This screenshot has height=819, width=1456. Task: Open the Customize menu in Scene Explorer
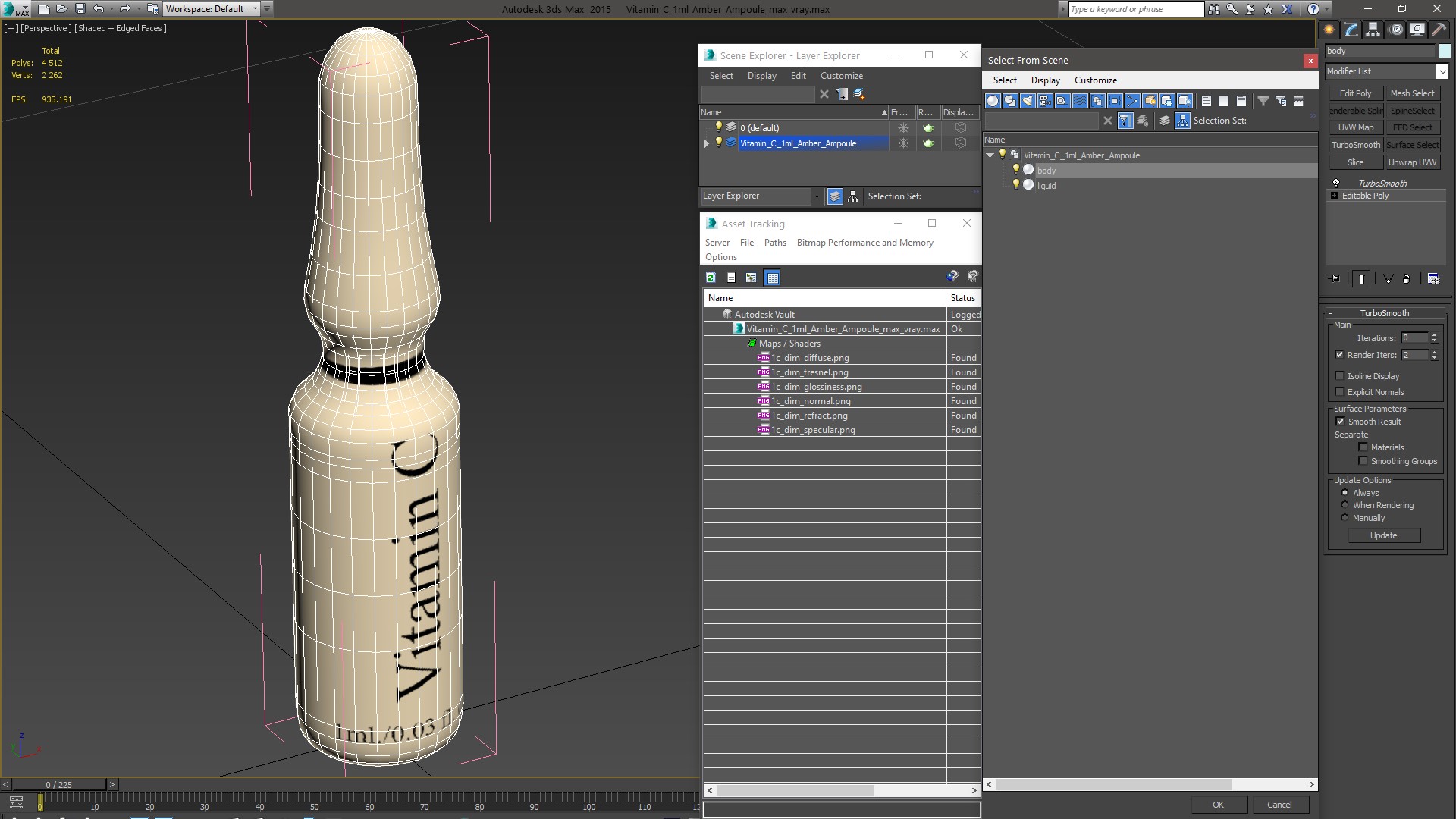click(x=842, y=76)
